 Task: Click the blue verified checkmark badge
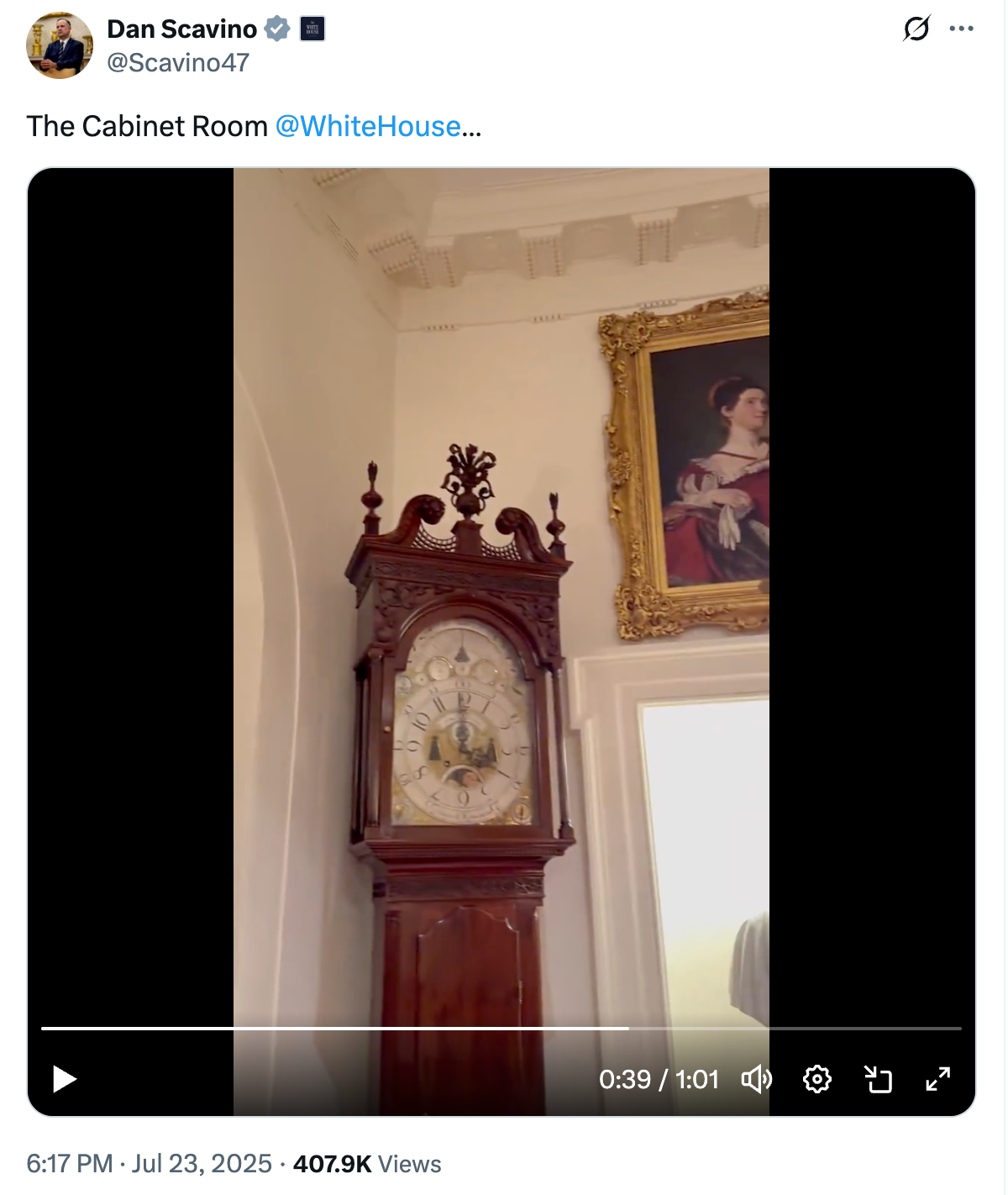(x=277, y=29)
